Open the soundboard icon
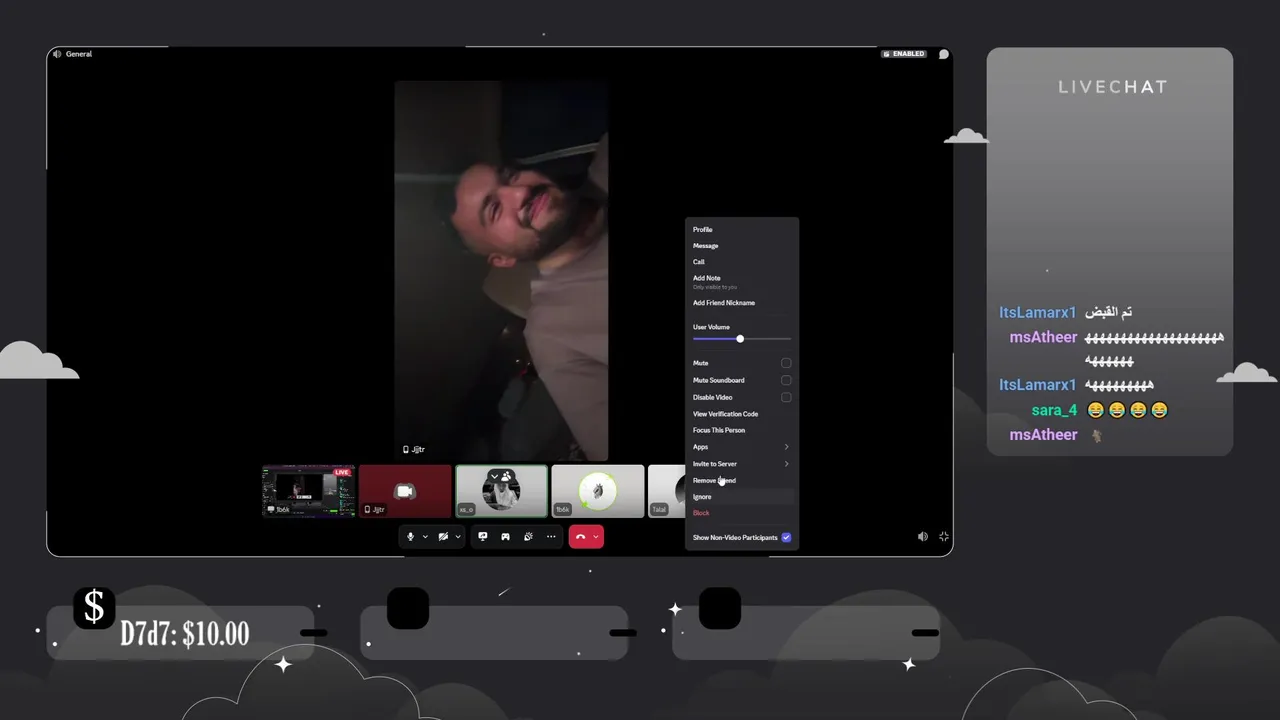The image size is (1280, 720). (x=528, y=537)
